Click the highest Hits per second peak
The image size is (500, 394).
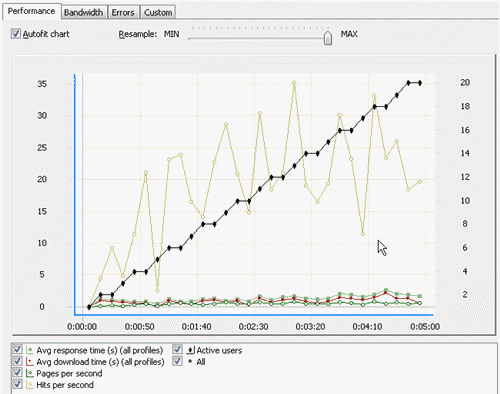click(294, 83)
